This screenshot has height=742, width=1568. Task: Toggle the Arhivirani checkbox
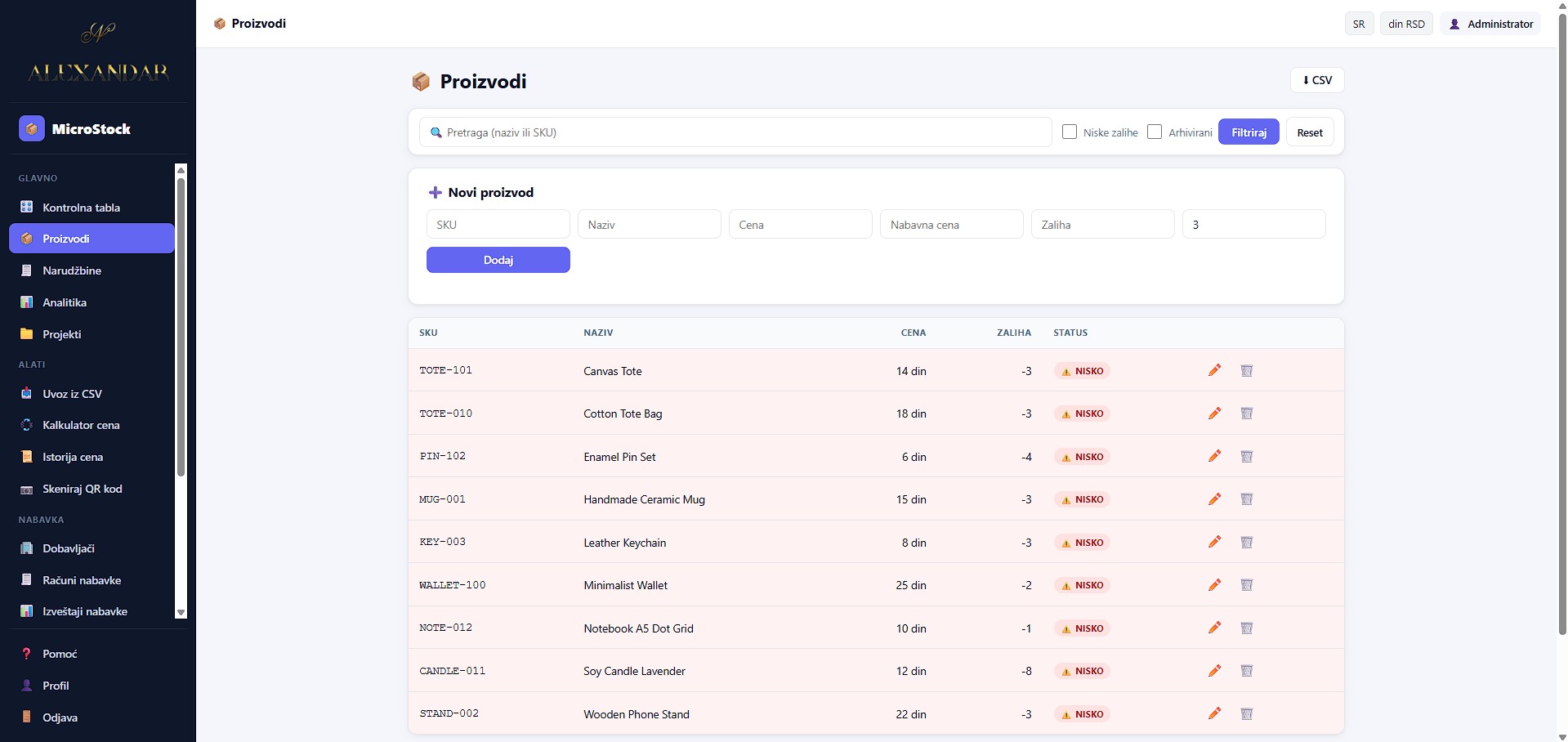point(1155,132)
